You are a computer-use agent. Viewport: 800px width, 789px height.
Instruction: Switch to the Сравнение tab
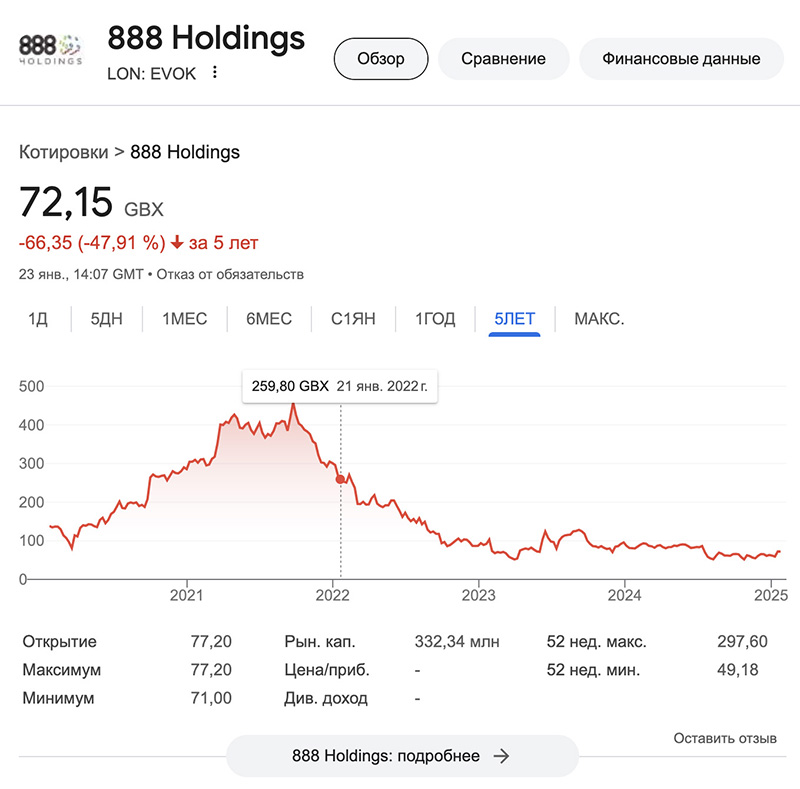[x=503, y=58]
